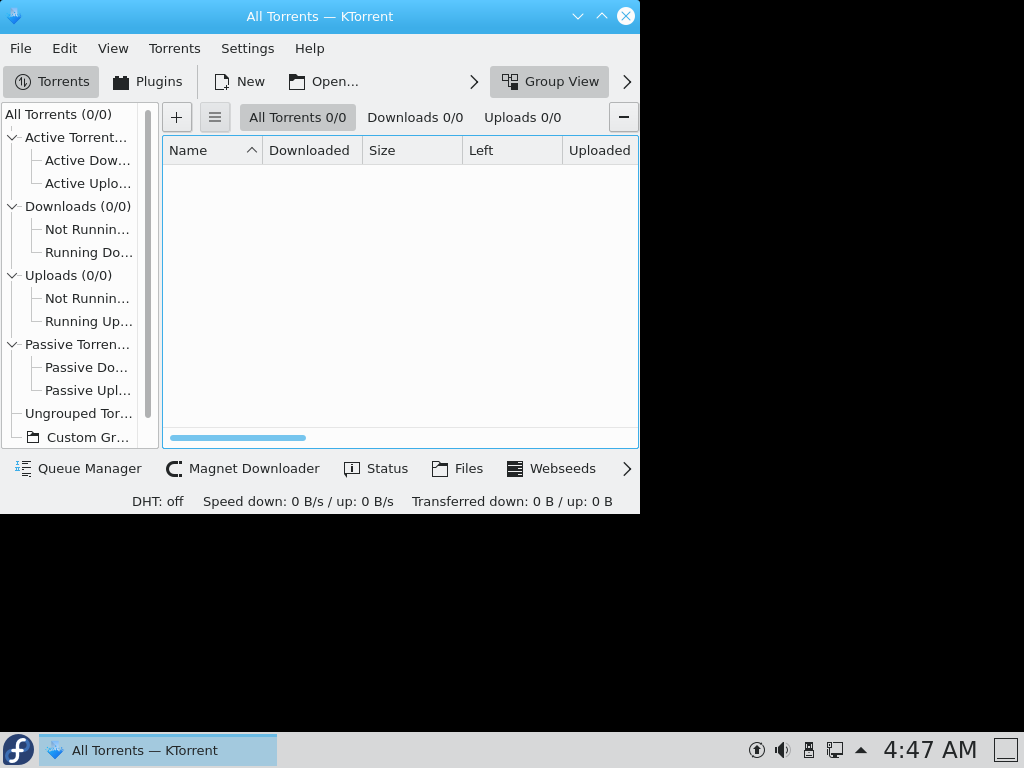The width and height of the screenshot is (1024, 768).
Task: Open the Magnet Downloader panel
Action: (243, 469)
